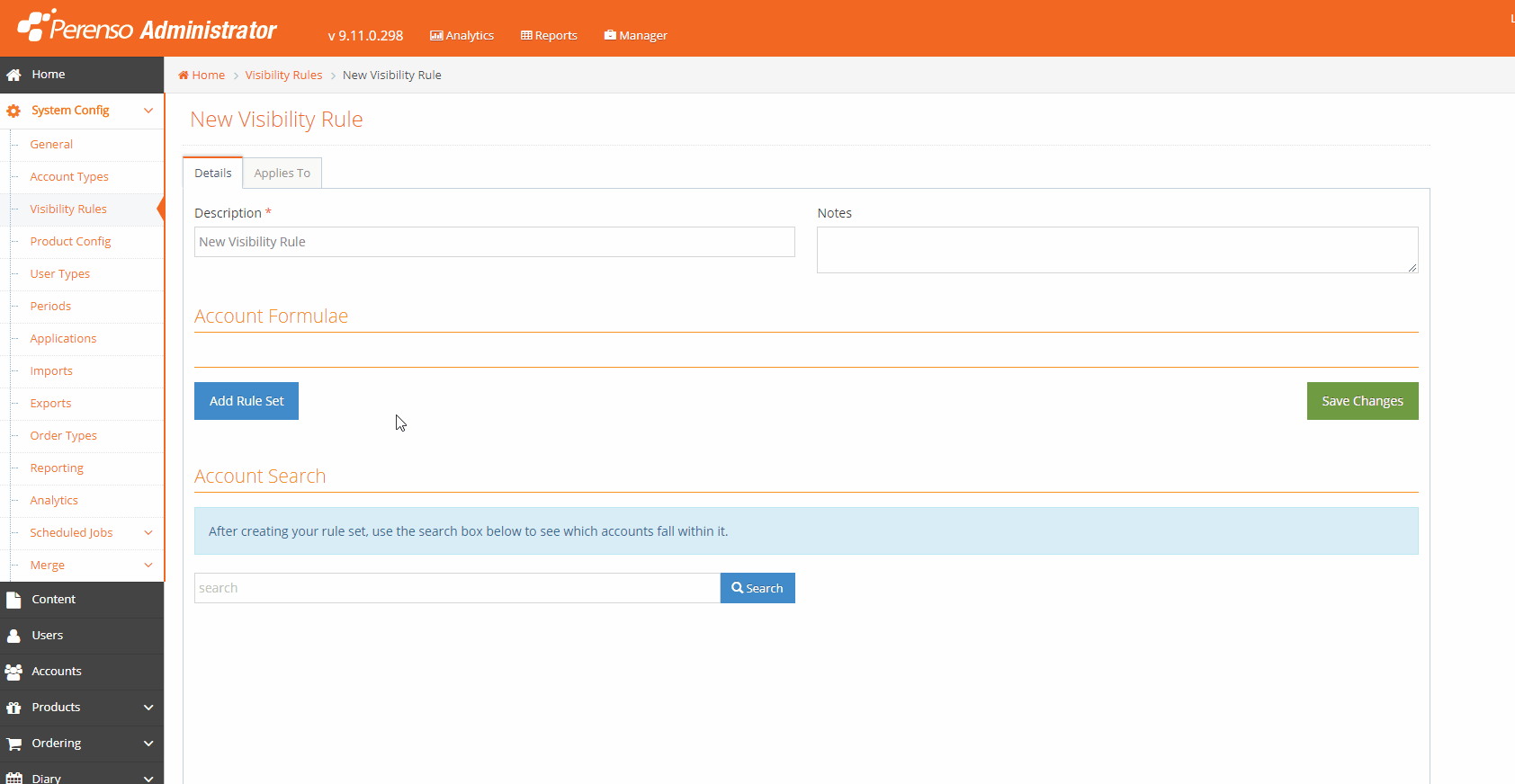The height and width of the screenshot is (784, 1515).
Task: Switch to the Applies To tab
Action: 282,173
